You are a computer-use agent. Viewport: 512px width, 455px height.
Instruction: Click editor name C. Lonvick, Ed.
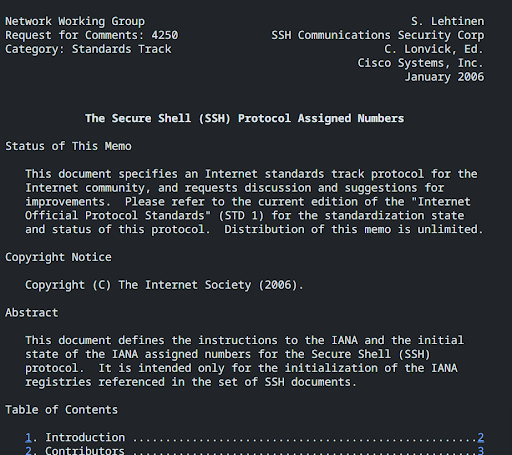coord(434,49)
